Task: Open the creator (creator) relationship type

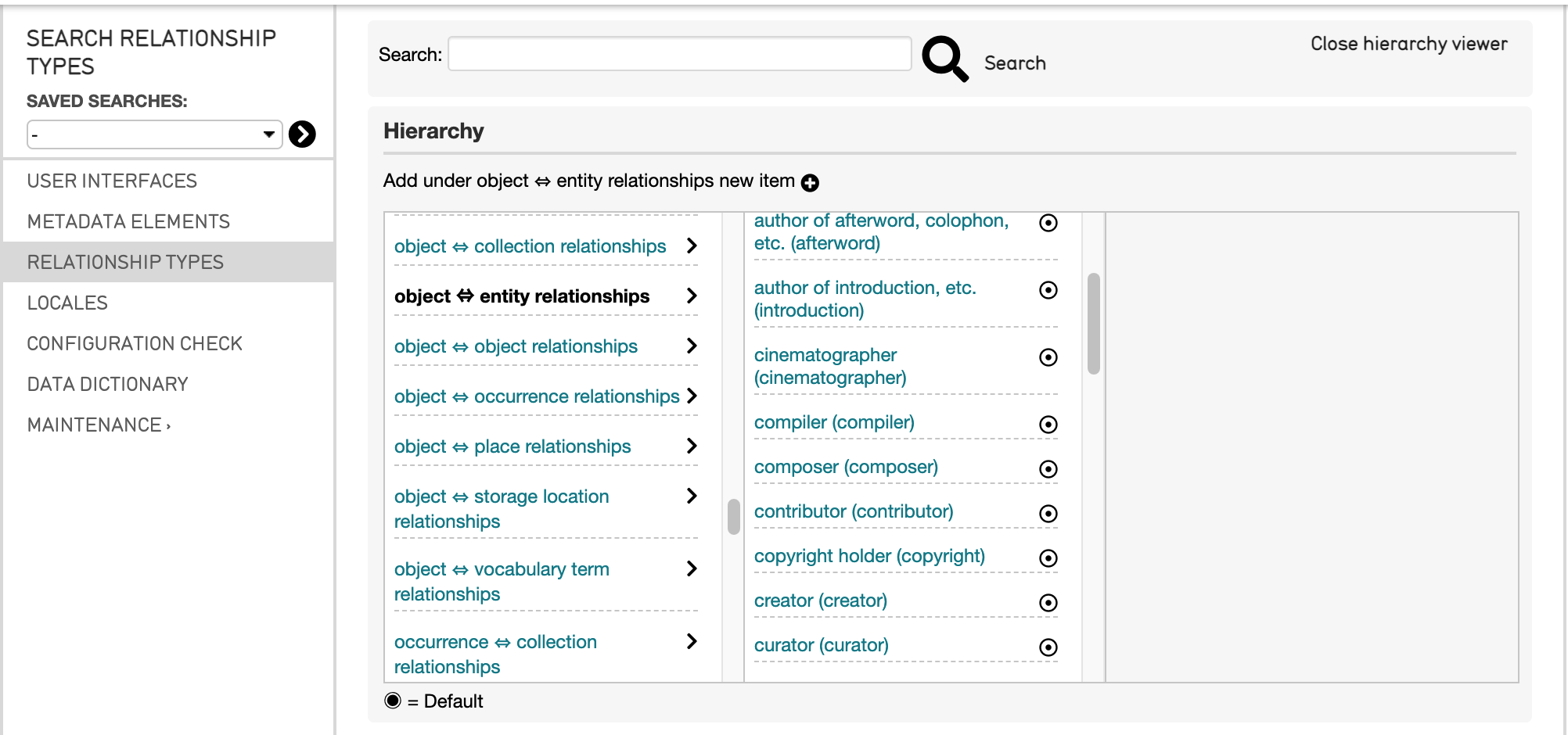Action: tap(820, 601)
